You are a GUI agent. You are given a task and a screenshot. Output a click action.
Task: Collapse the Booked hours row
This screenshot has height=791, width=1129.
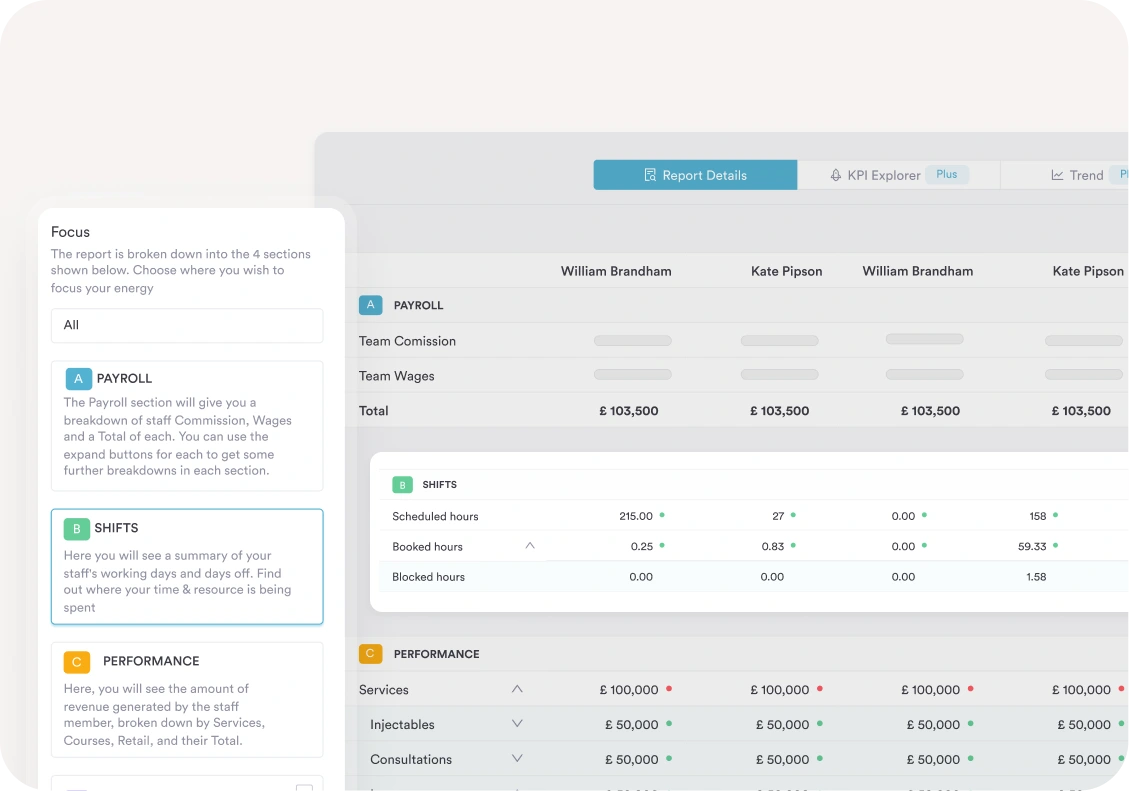pos(530,546)
